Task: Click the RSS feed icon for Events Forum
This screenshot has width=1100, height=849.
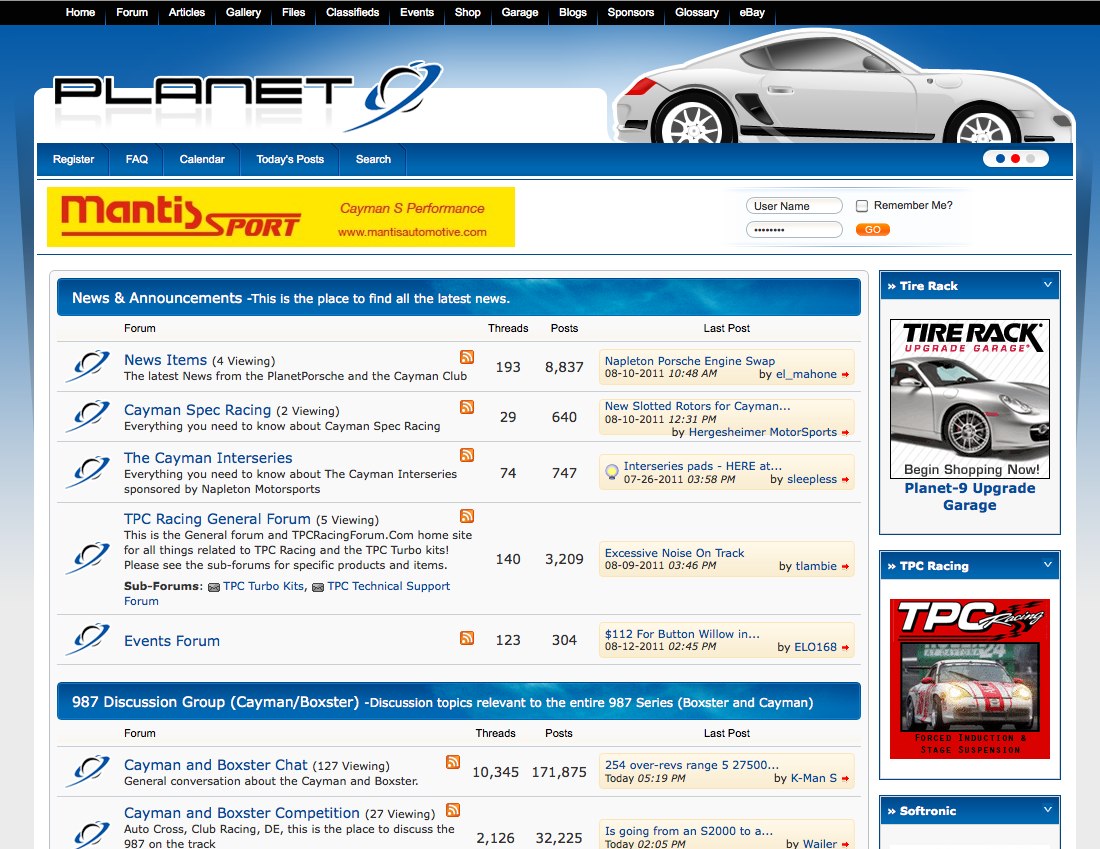Action: click(467, 638)
